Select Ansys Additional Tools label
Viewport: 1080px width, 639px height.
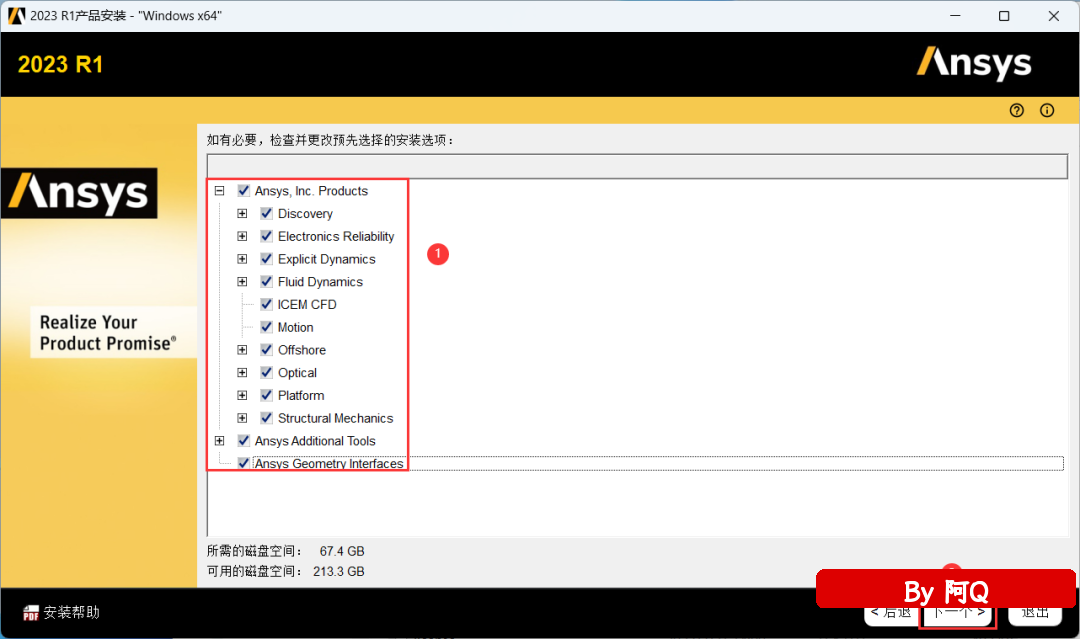315,441
